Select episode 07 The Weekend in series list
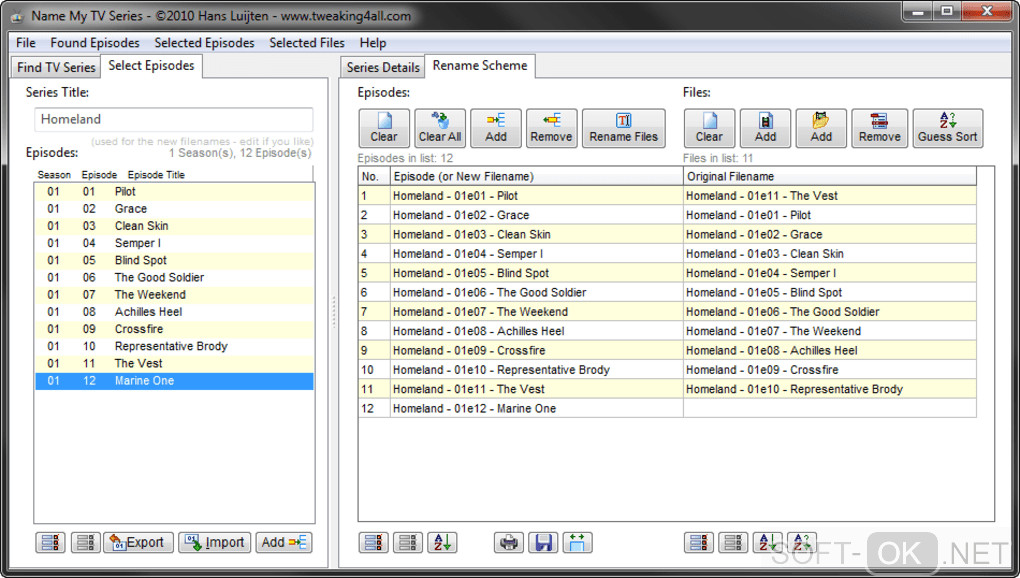This screenshot has width=1020, height=578. 174,295
